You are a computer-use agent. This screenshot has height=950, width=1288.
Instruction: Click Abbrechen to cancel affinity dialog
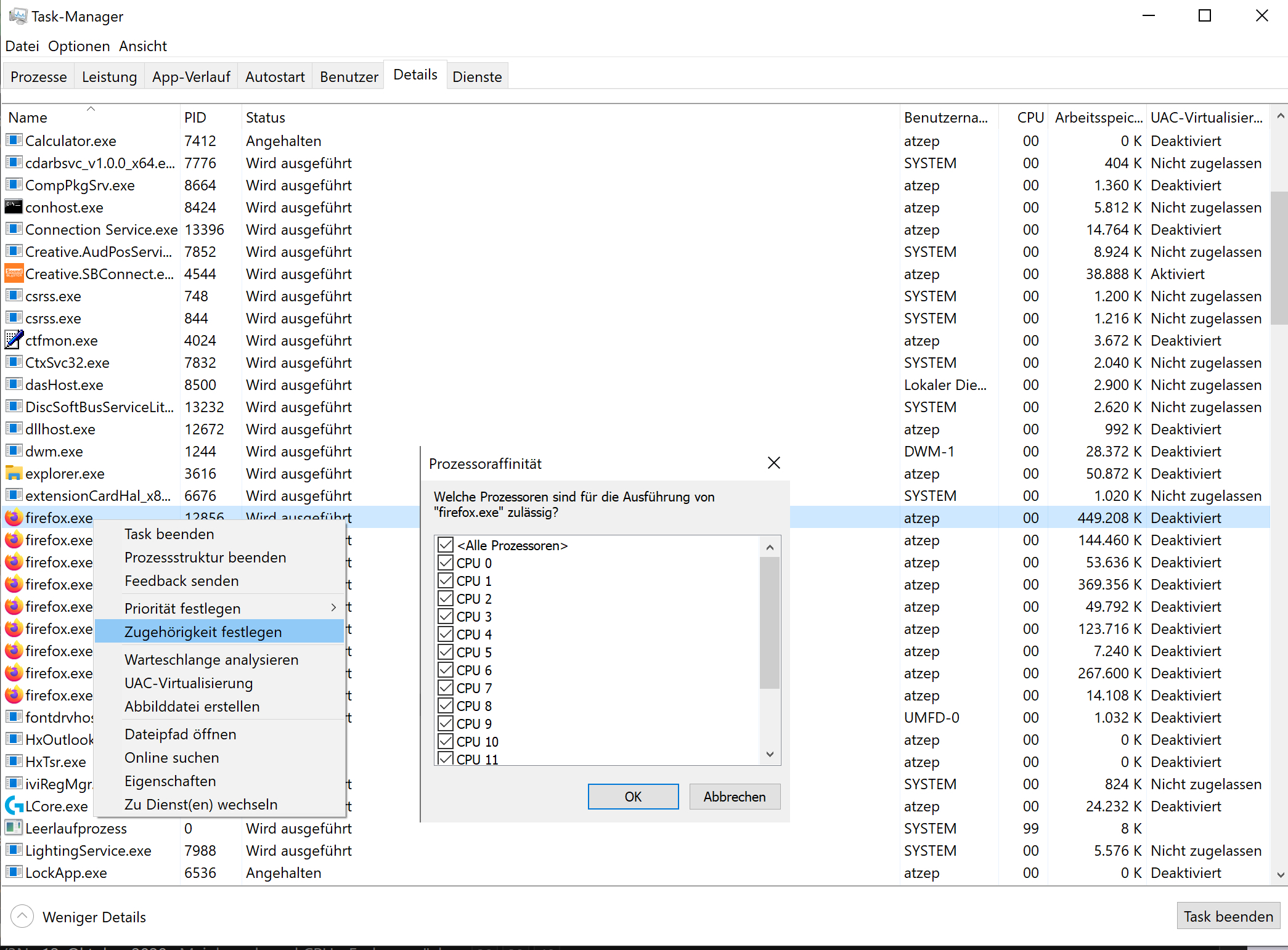coord(734,796)
